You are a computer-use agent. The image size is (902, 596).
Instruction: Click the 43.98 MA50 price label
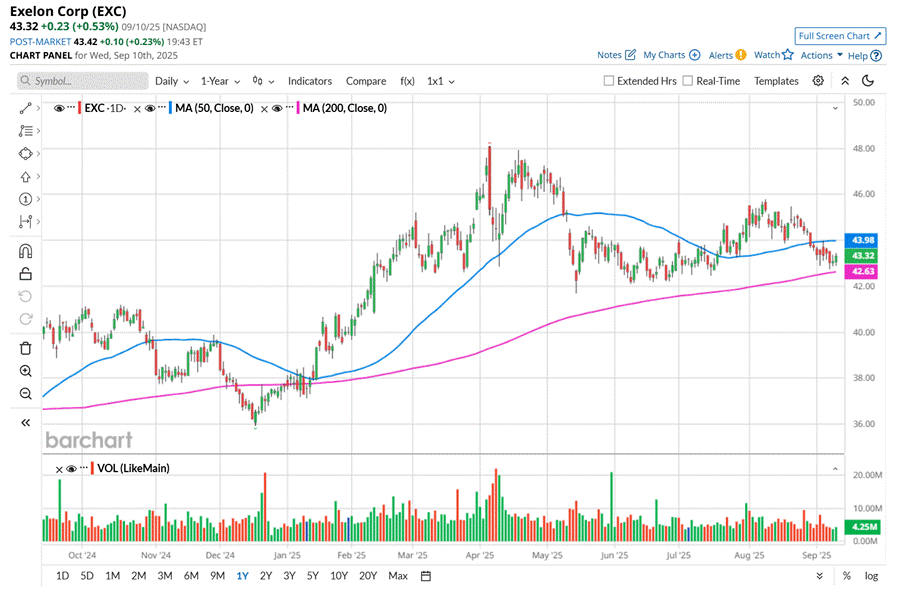pyautogui.click(x=861, y=240)
